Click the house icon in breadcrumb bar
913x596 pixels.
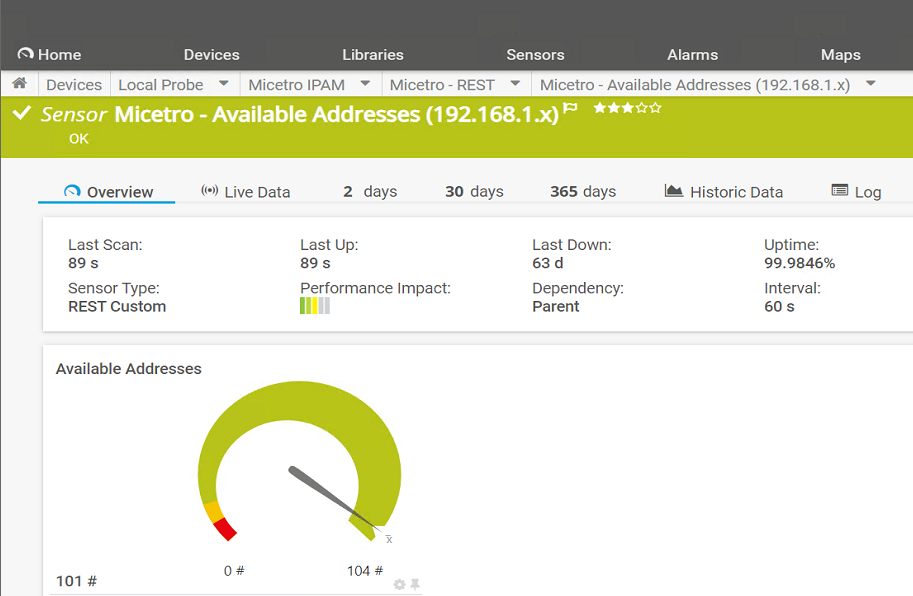tap(19, 85)
